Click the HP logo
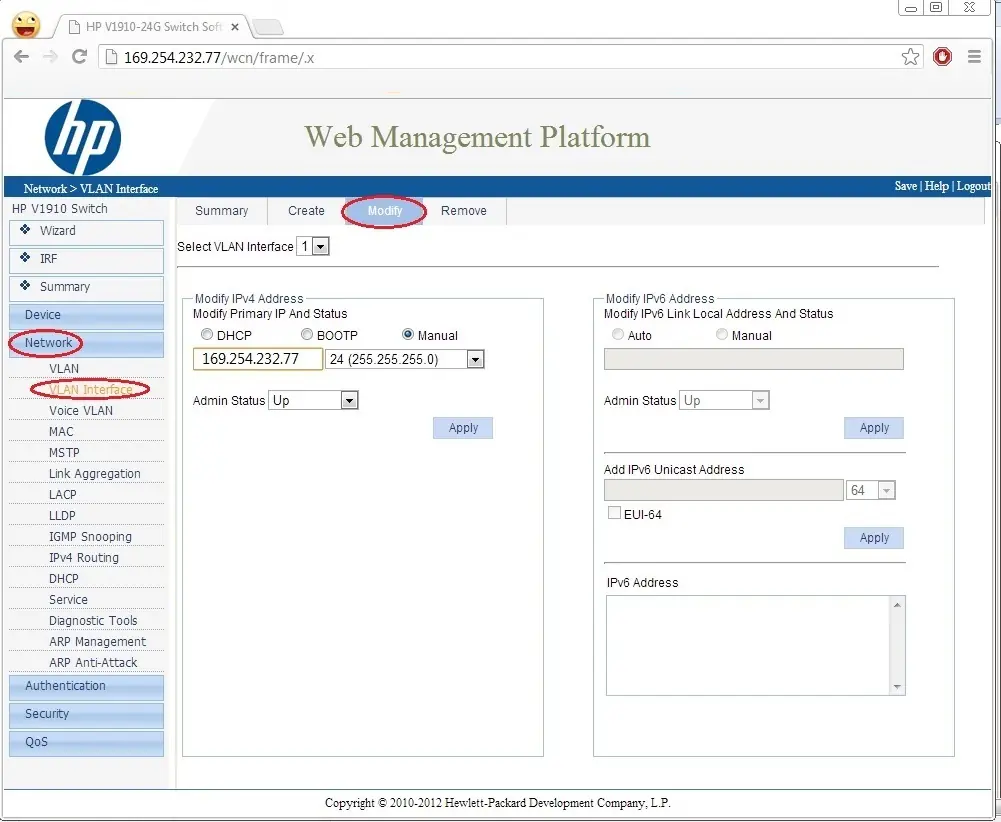 pyautogui.click(x=83, y=137)
